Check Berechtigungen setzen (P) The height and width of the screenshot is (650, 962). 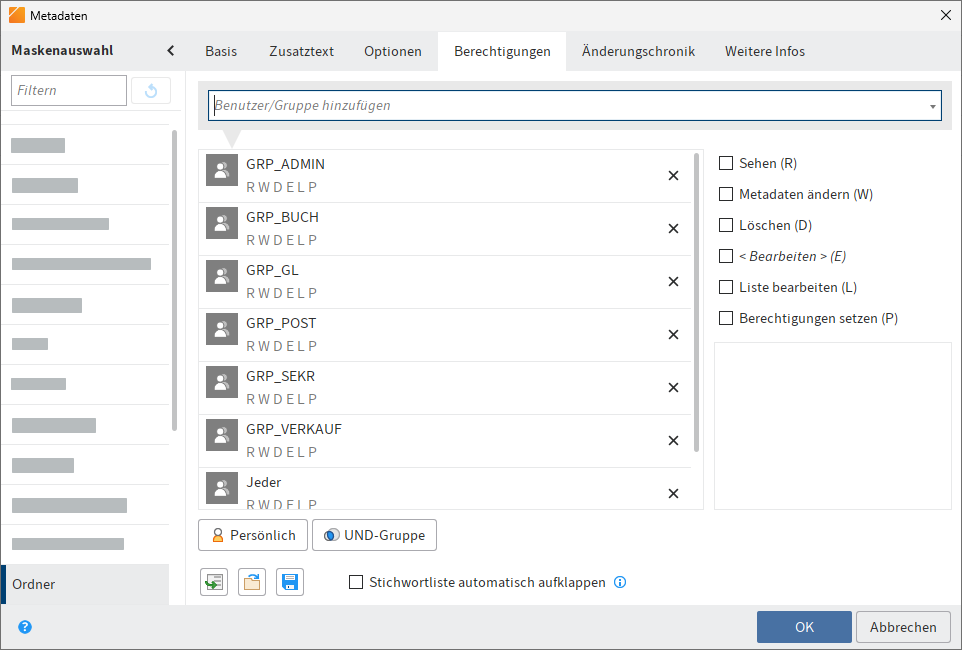pyautogui.click(x=725, y=318)
